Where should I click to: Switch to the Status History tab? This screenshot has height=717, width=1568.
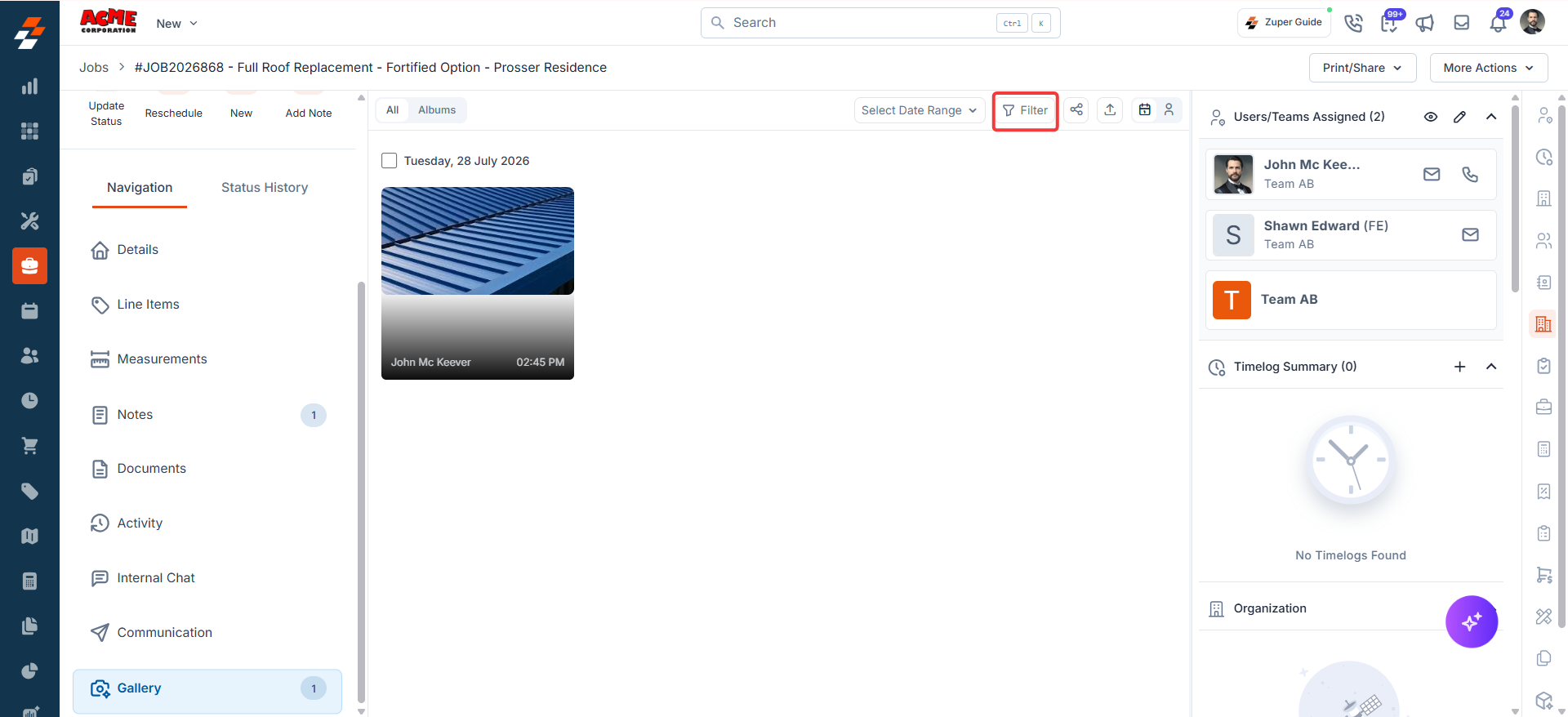(x=265, y=188)
